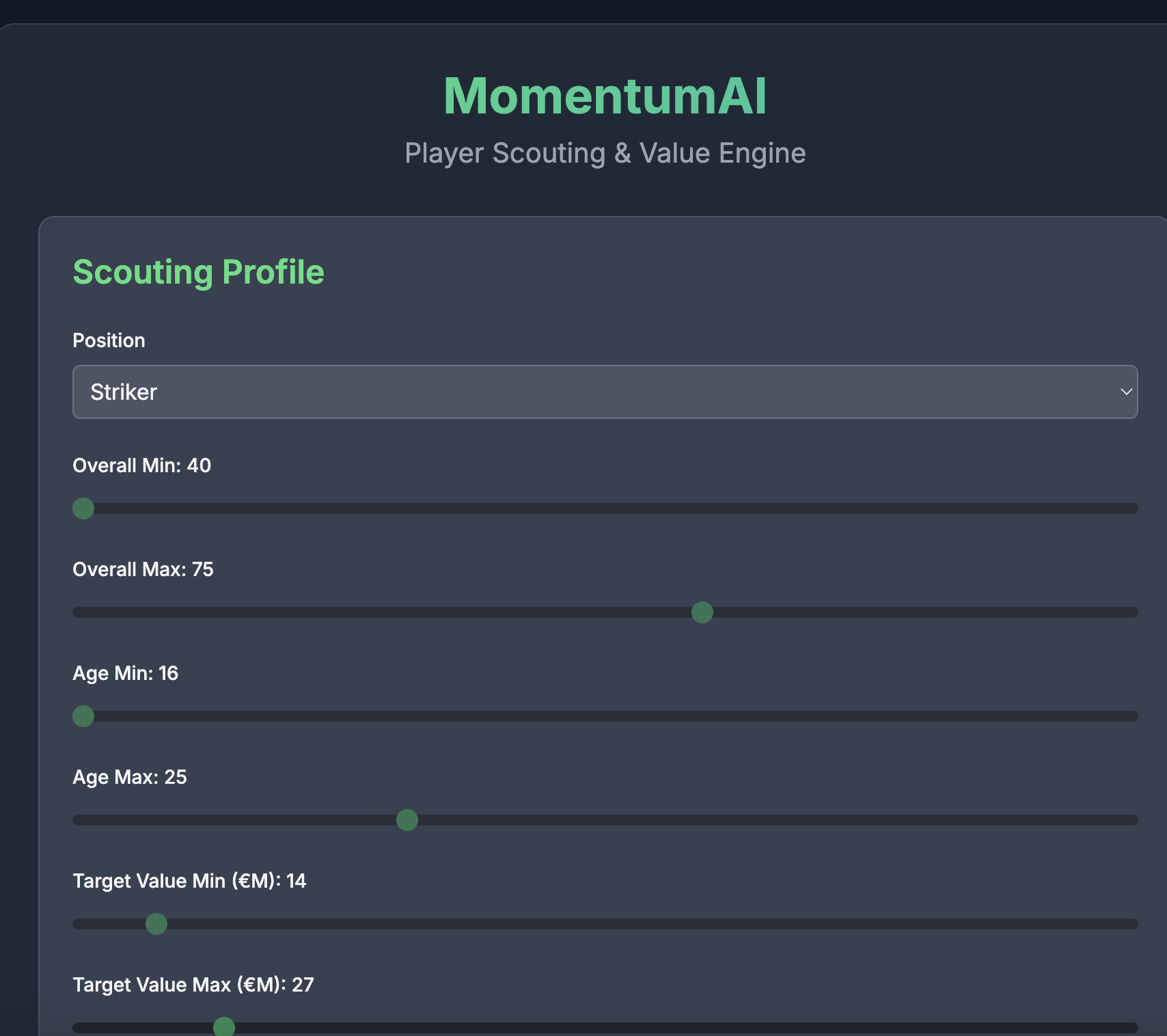Viewport: 1167px width, 1036px height.
Task: Click the Target Value Min (€M) label
Action: tap(189, 881)
